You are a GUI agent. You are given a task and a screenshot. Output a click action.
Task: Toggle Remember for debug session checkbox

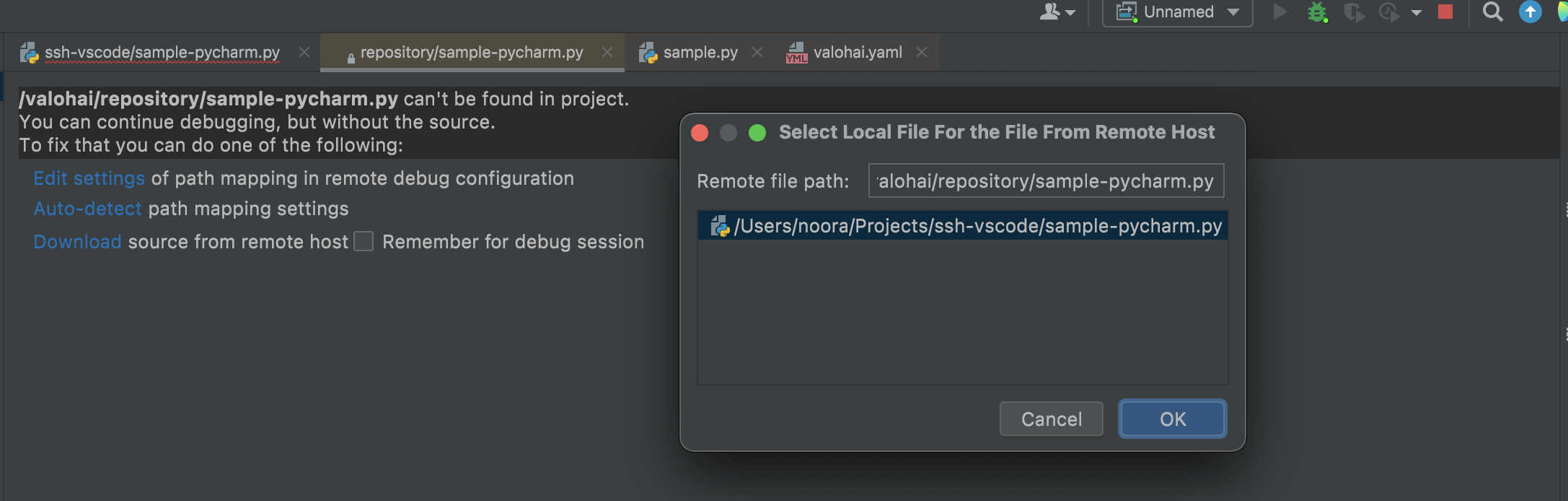[x=364, y=241]
